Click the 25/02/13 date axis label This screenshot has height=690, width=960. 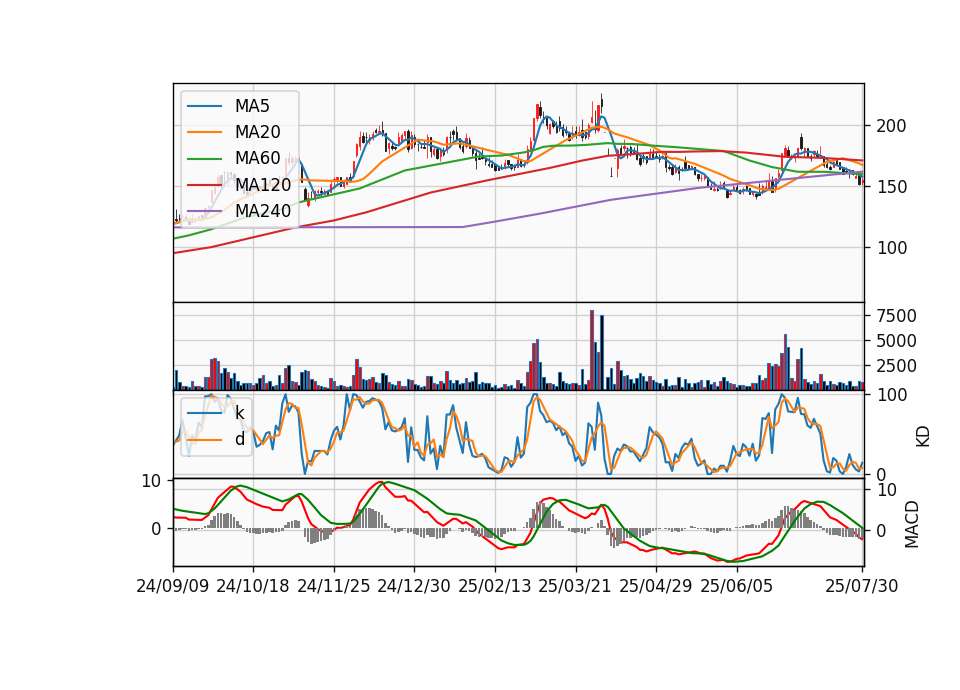495,586
